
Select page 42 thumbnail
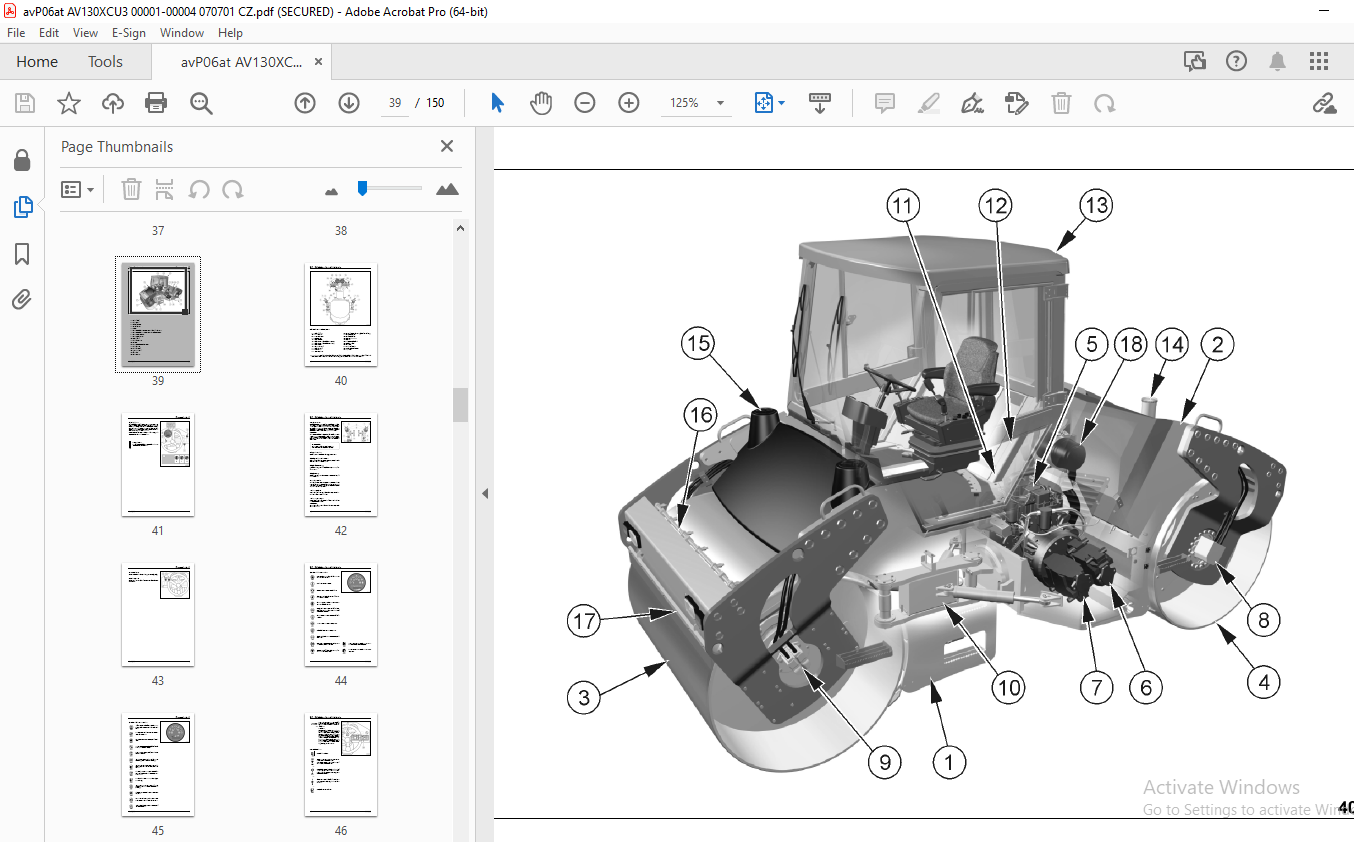[341, 465]
